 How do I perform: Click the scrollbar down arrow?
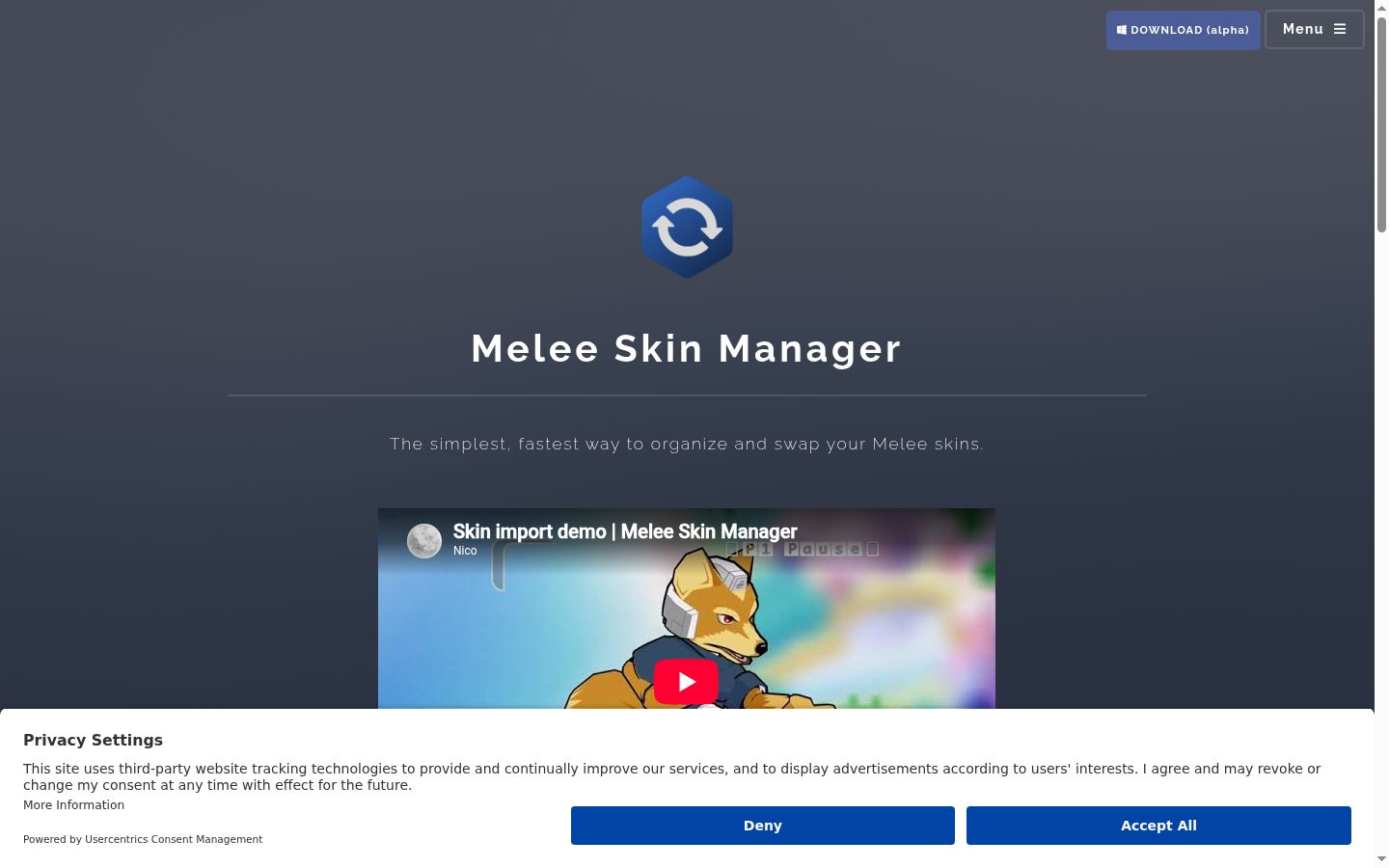click(1381, 859)
